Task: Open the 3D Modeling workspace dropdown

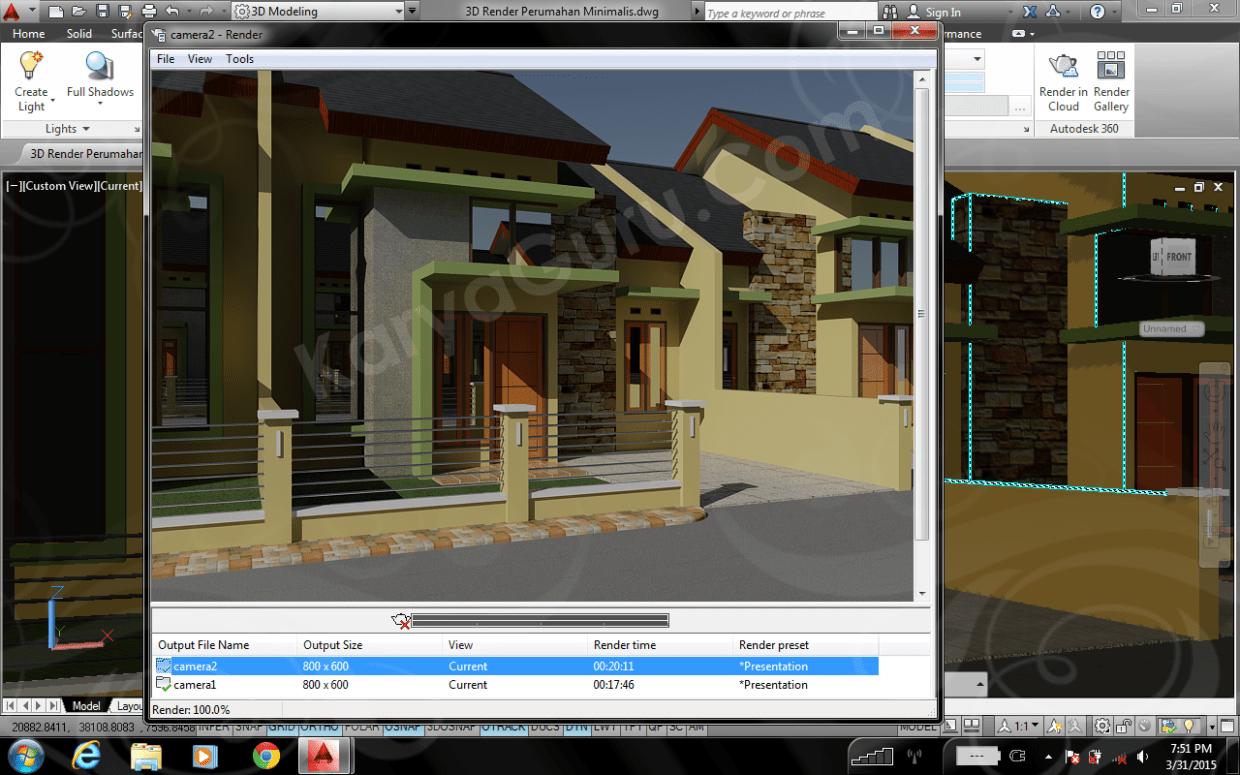Action: [x=318, y=12]
